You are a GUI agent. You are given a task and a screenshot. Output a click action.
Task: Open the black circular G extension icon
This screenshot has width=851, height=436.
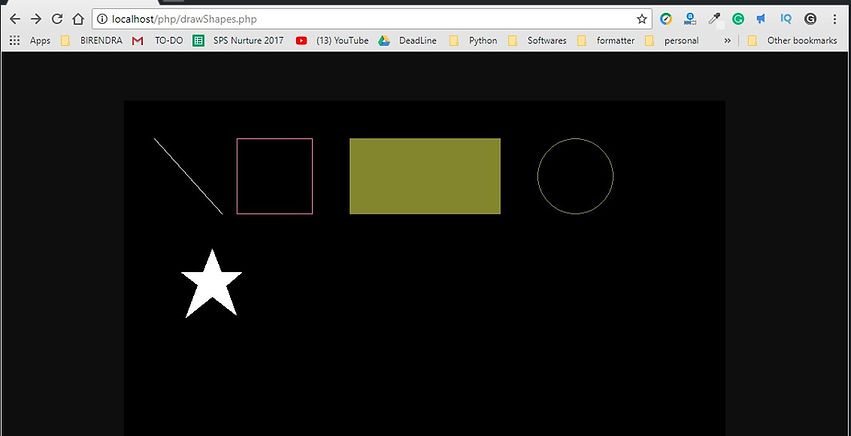[x=810, y=19]
